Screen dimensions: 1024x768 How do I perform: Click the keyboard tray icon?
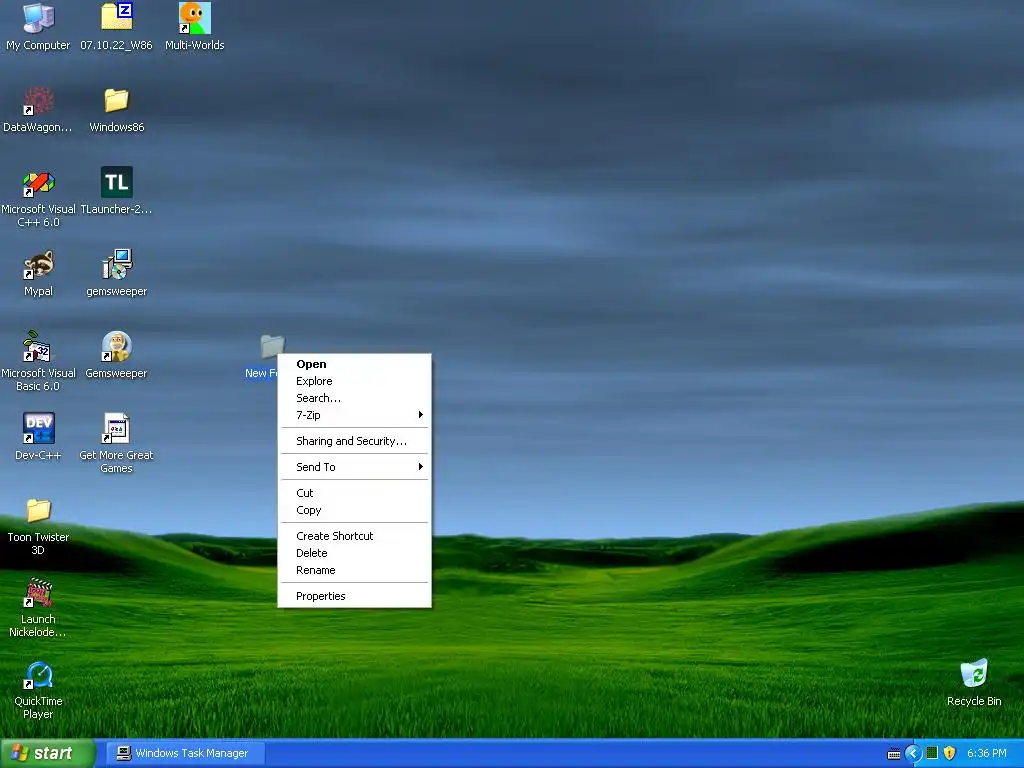[x=893, y=754]
